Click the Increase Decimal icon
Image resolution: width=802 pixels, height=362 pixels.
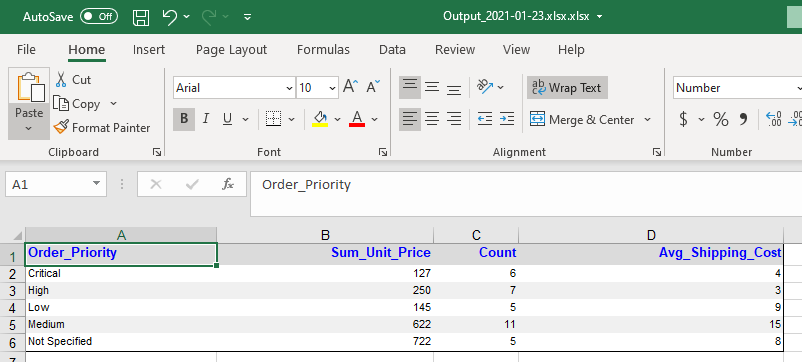[773, 120]
